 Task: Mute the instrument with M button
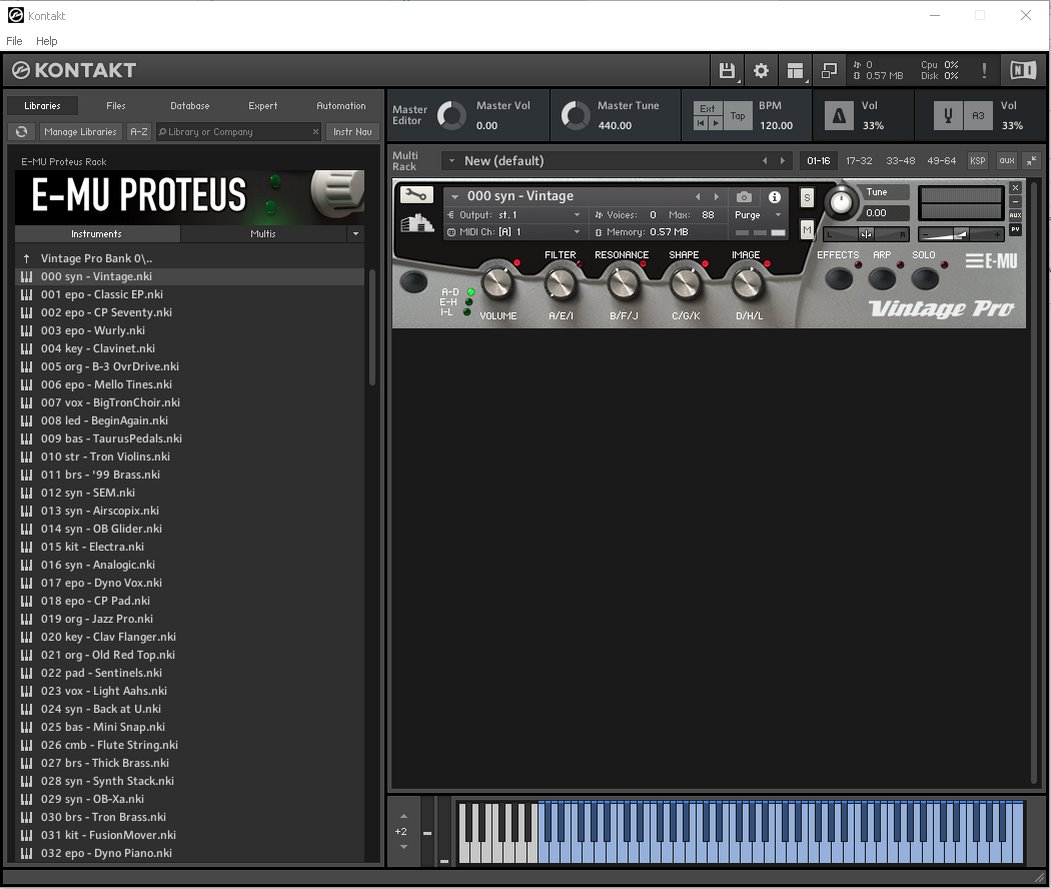click(x=807, y=230)
